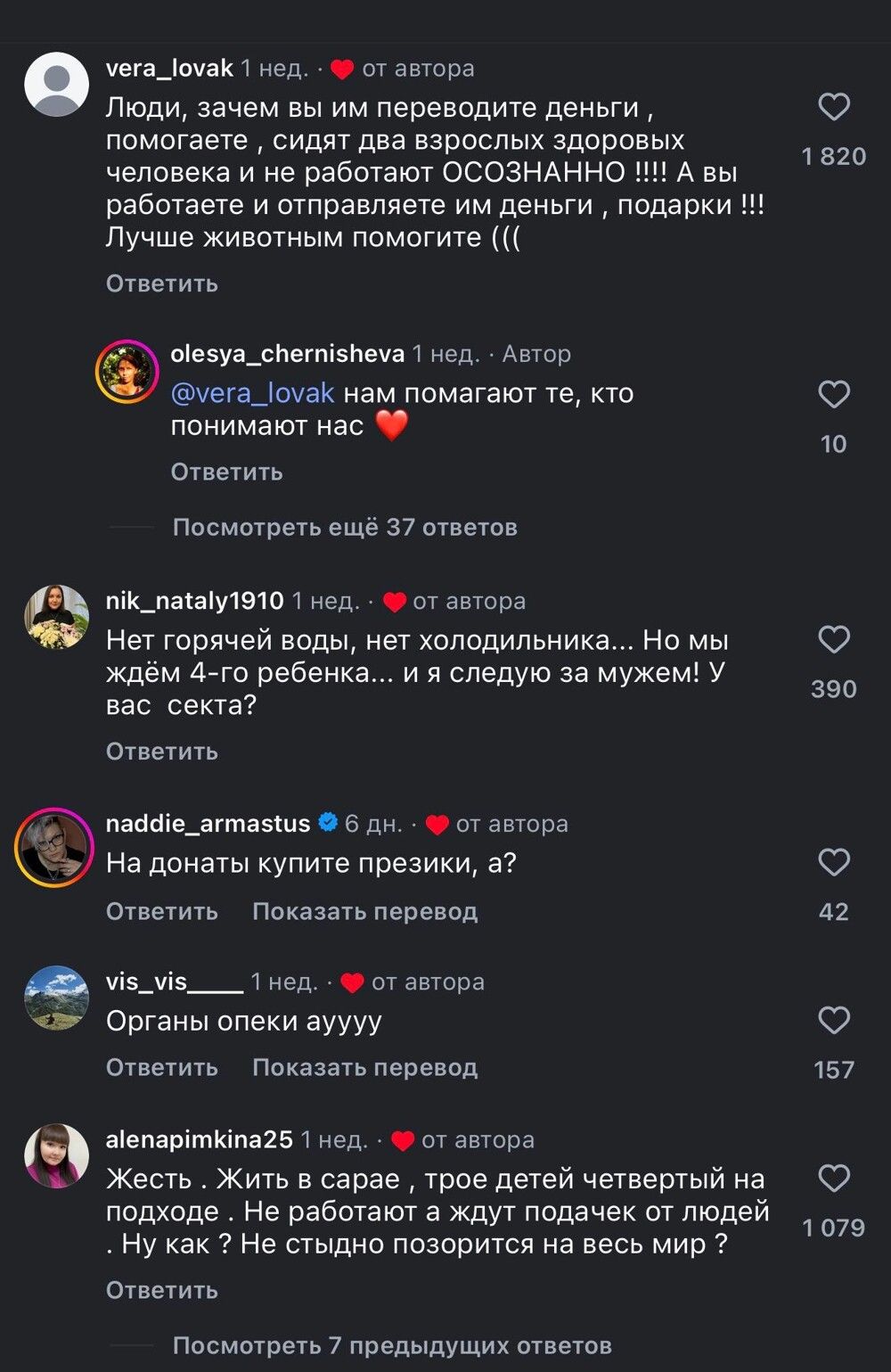
Task: Open vera_lovak's default profile avatar
Action: point(56,84)
